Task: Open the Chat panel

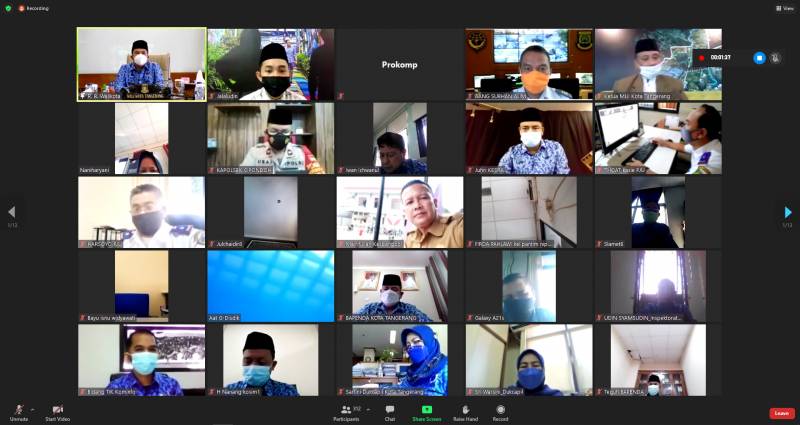Action: (x=390, y=410)
